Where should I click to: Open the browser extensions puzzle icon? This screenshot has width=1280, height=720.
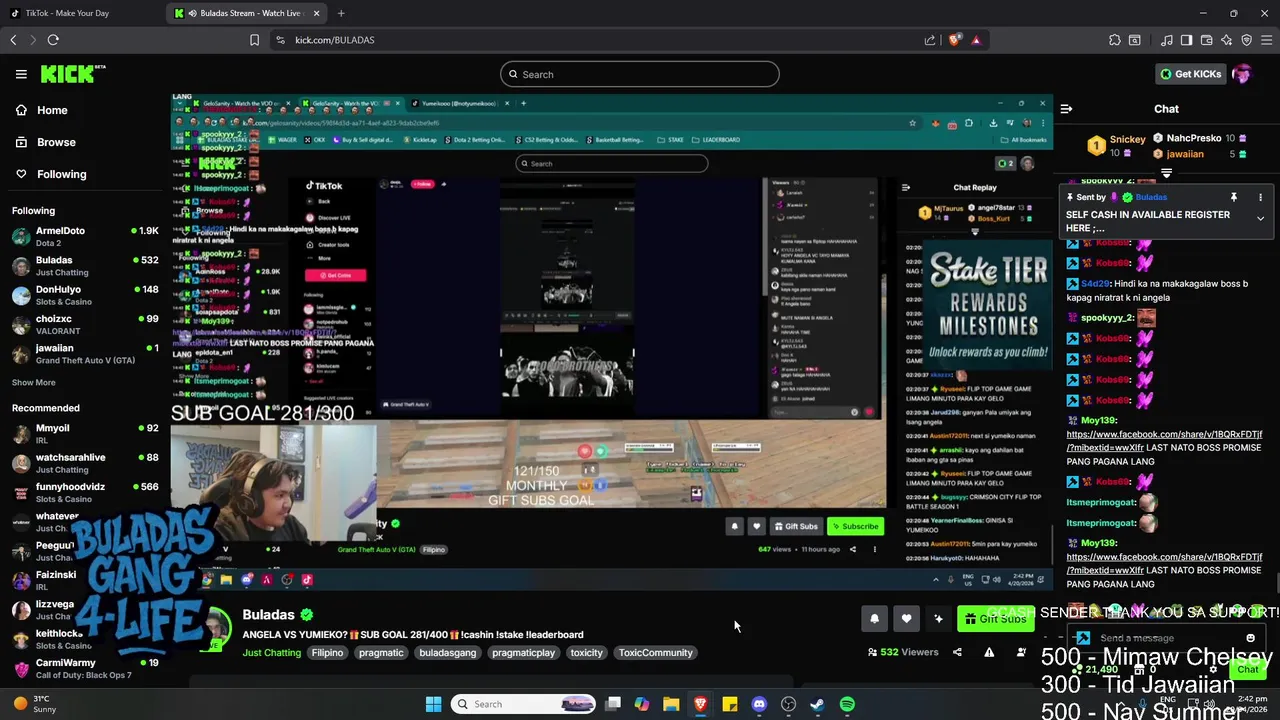tap(1114, 40)
